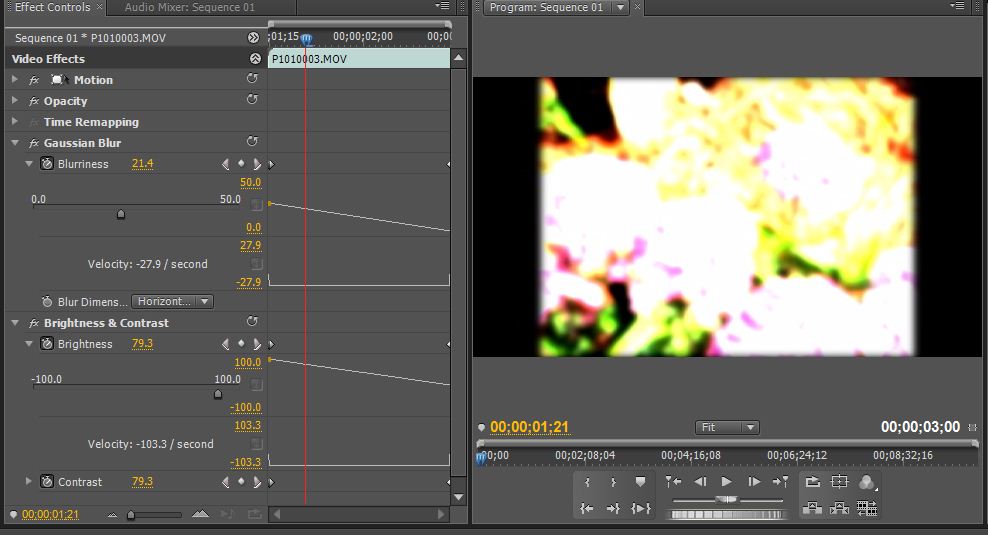
Task: Click the Brightness slider handle
Action: coord(218,394)
